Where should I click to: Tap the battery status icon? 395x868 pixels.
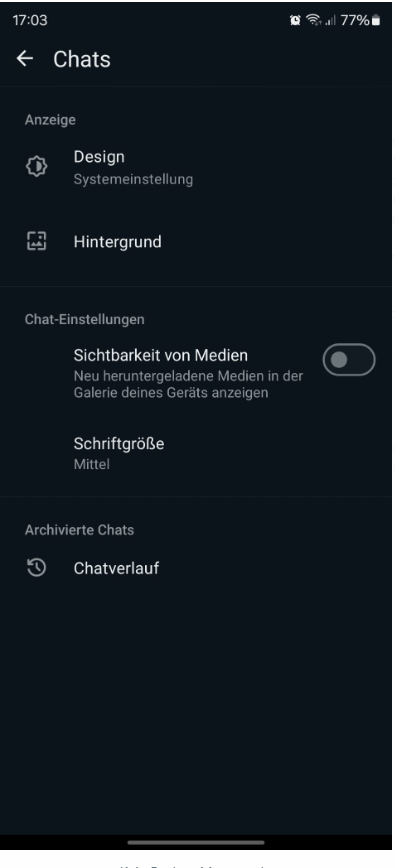coord(376,20)
